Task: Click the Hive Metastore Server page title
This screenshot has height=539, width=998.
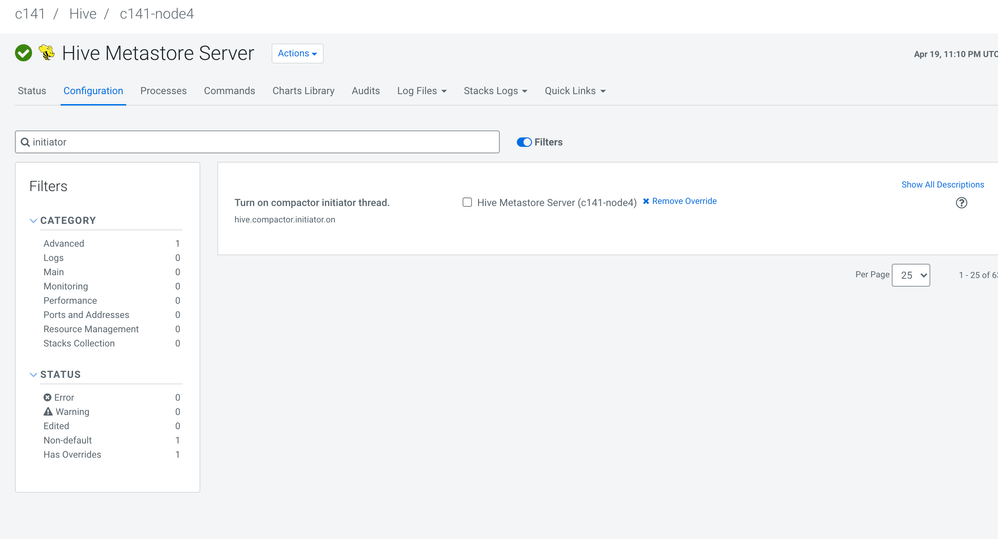Action: (158, 53)
